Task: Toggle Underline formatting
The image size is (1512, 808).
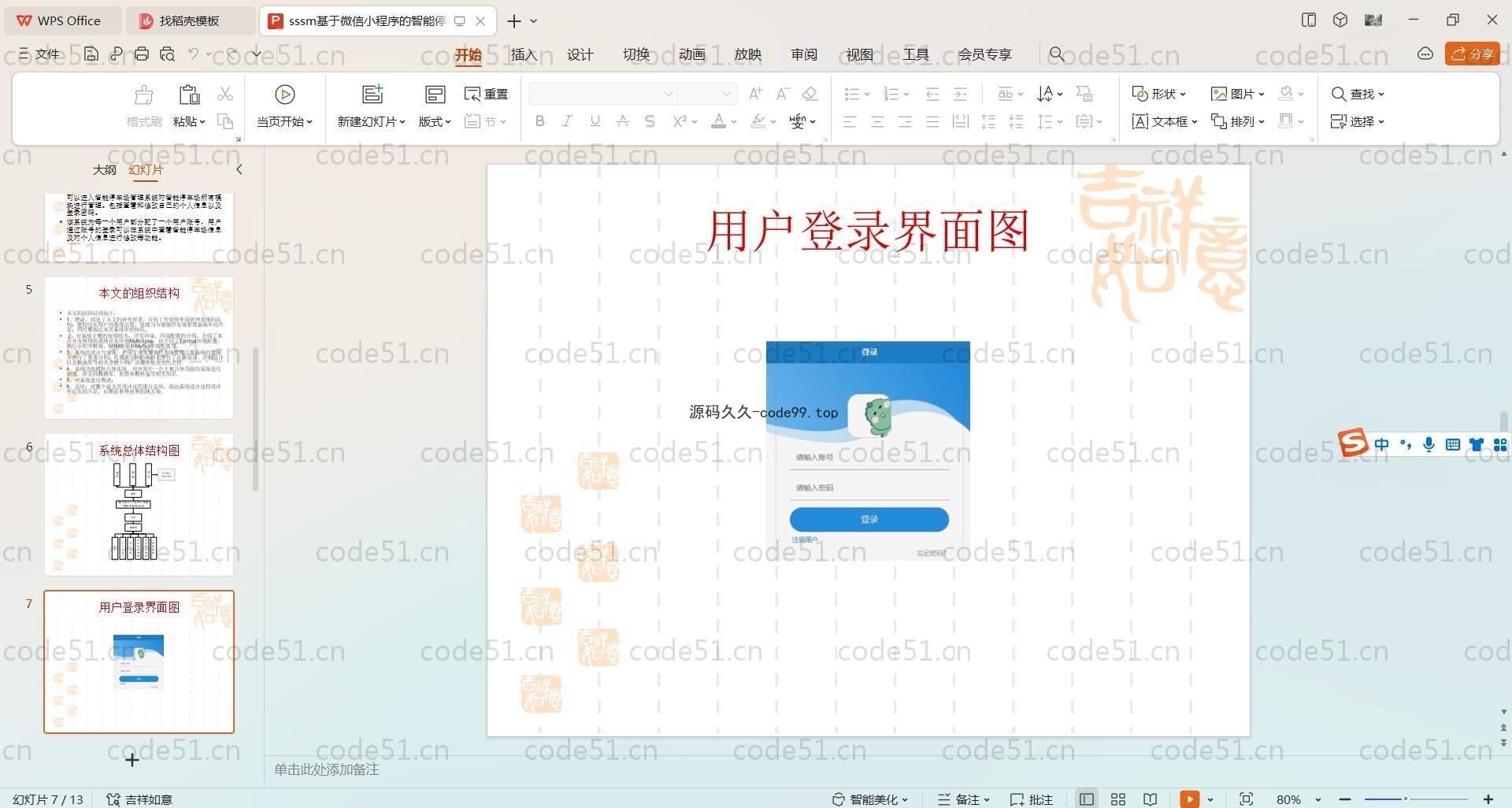Action: click(595, 121)
